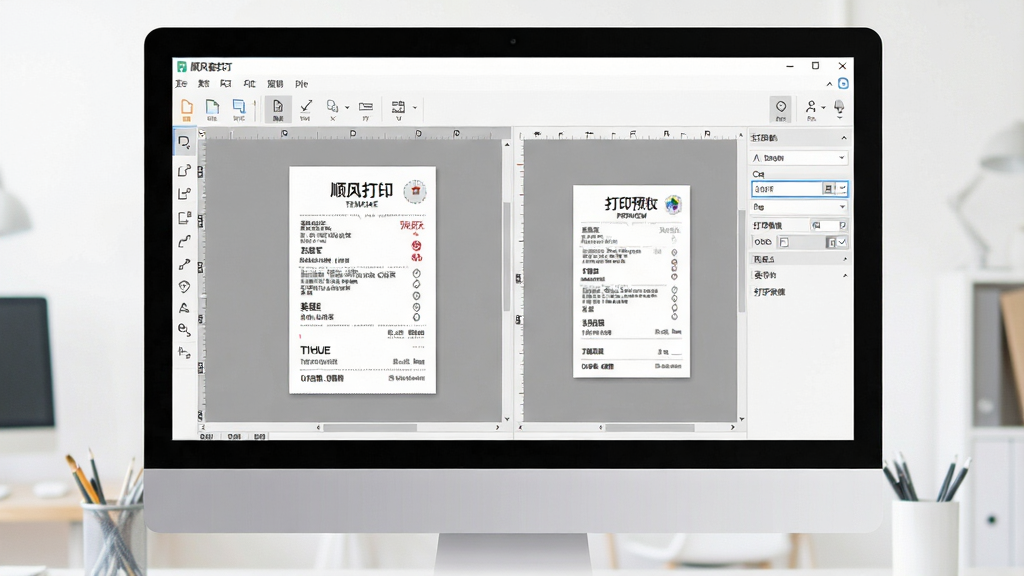
Task: Open the blue-outlined combo box in the right panel
Action: (799, 189)
